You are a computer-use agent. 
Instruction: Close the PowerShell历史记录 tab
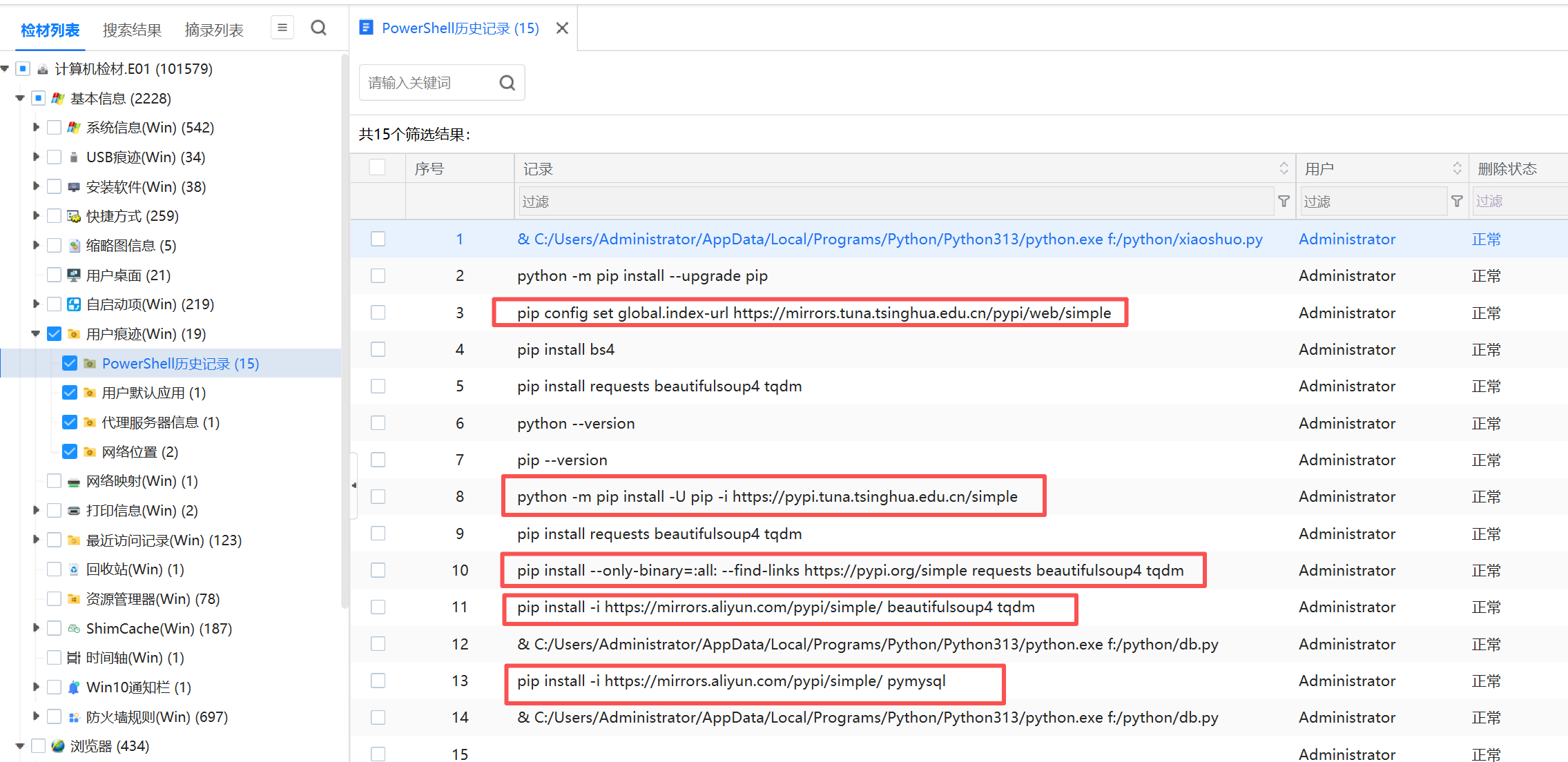562,28
